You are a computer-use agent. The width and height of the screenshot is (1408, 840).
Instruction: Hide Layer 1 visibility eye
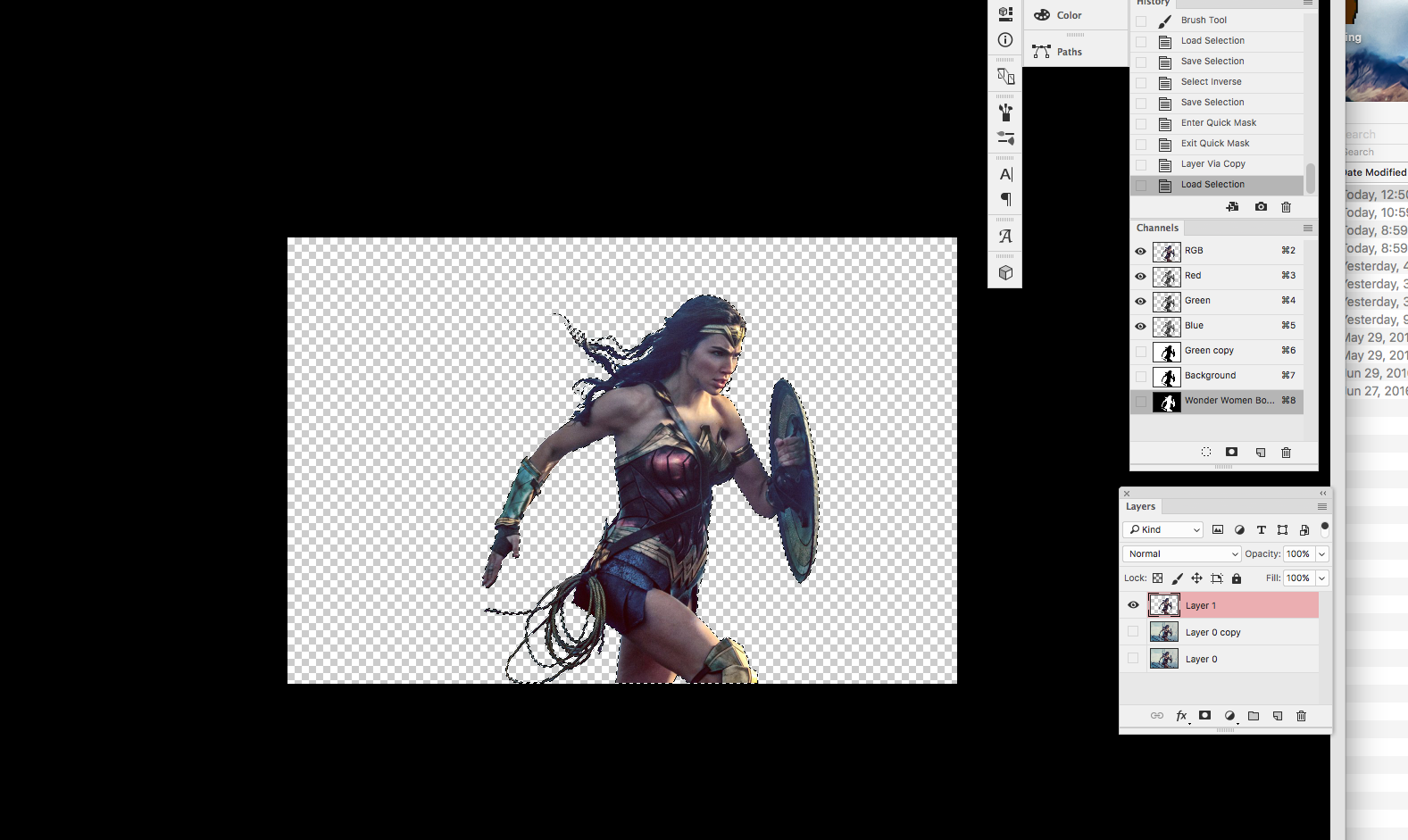(1133, 605)
